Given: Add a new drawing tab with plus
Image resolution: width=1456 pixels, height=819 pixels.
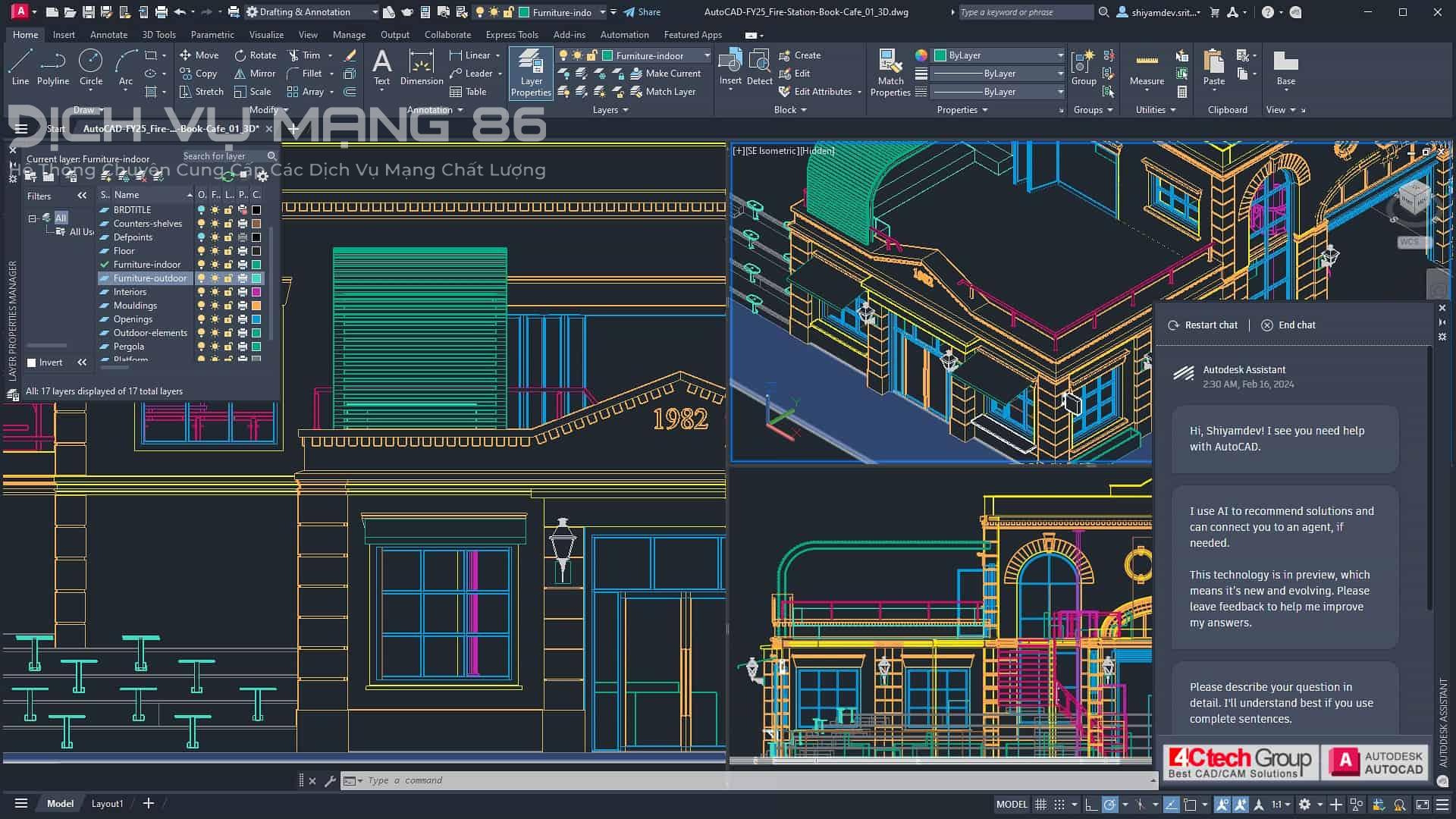Looking at the screenshot, I should pos(293,129).
